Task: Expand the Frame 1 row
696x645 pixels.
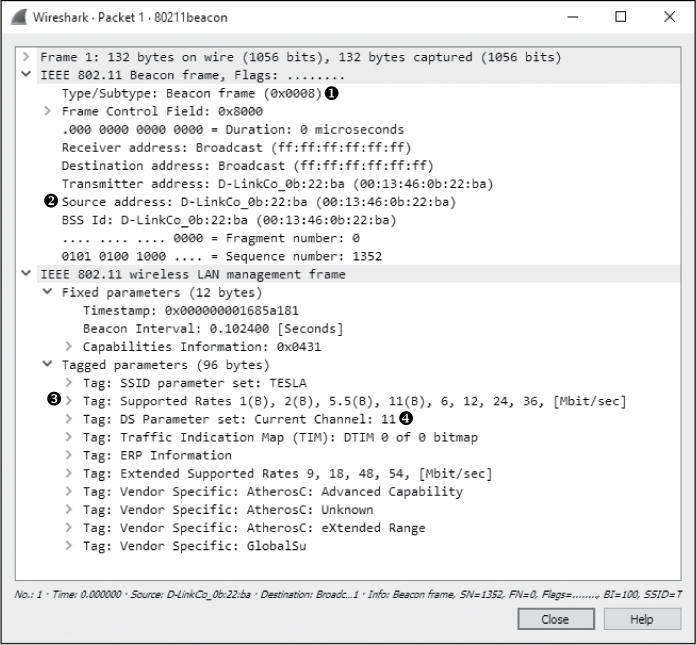Action: tap(26, 57)
